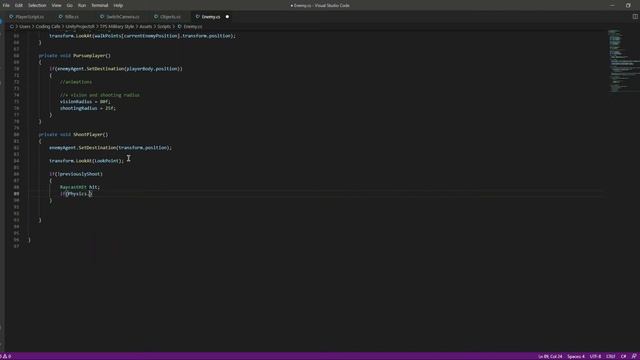Place cursor on the PursuePlayer() method line
640x360 pixels.
tap(75, 56)
